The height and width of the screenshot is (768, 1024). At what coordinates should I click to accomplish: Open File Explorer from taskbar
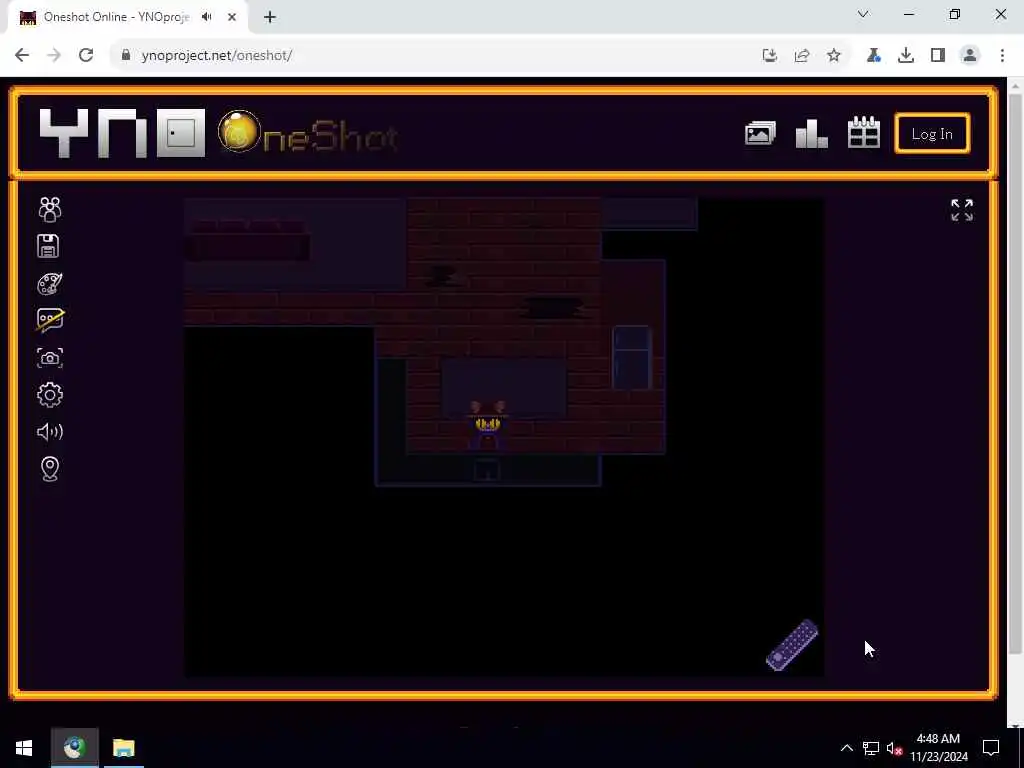click(123, 748)
